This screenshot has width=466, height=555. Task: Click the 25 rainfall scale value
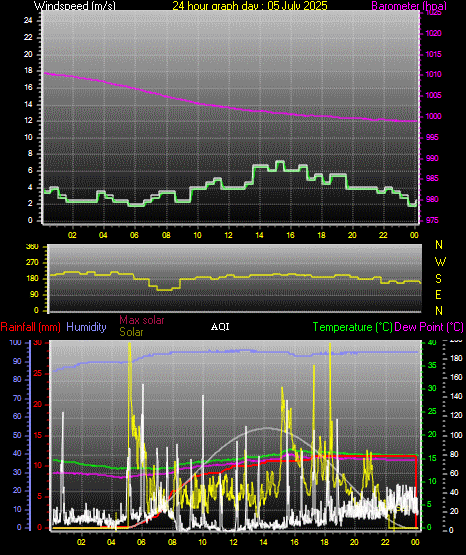38,373
